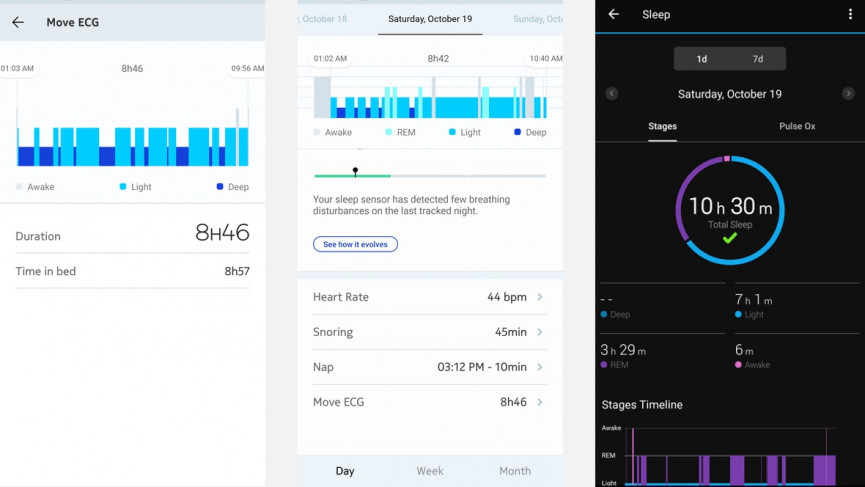Click the Stages Timeline heading
The height and width of the screenshot is (487, 865).
tap(642, 405)
